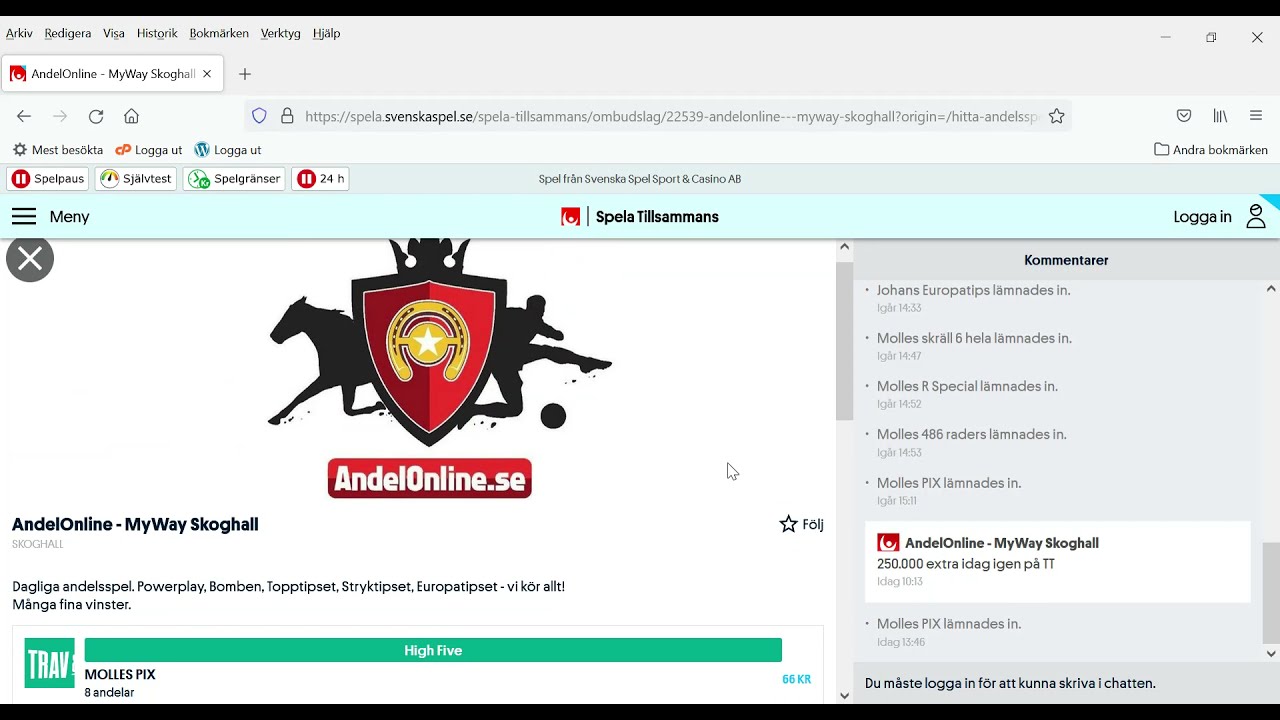1280x720 pixels.
Task: Click the main content scrollbar thumb
Action: (x=844, y=341)
